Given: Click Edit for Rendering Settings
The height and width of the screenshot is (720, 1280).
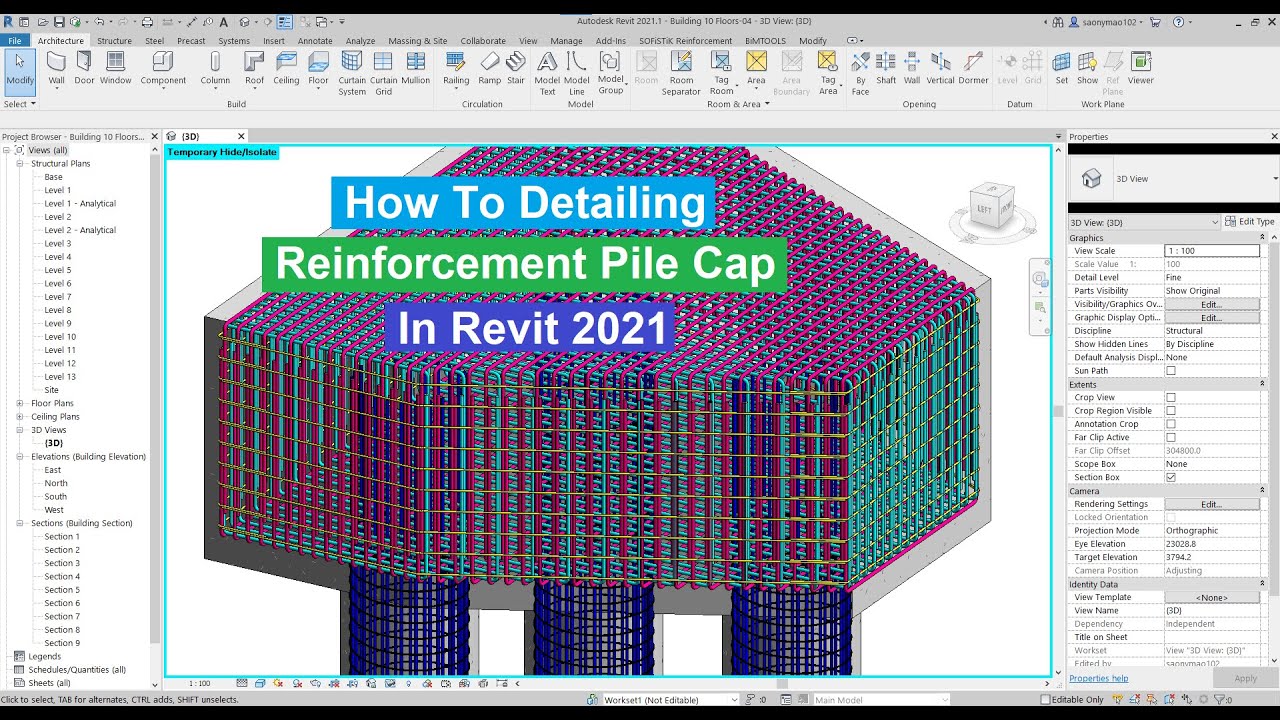Looking at the screenshot, I should pos(1211,504).
